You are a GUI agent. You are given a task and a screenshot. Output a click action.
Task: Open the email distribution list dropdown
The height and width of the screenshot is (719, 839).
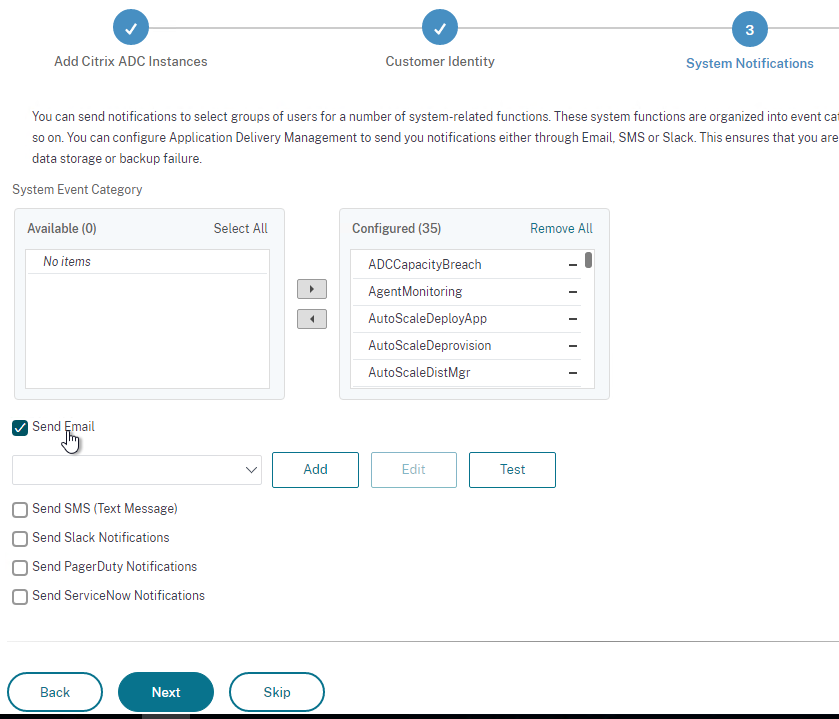click(x=137, y=470)
